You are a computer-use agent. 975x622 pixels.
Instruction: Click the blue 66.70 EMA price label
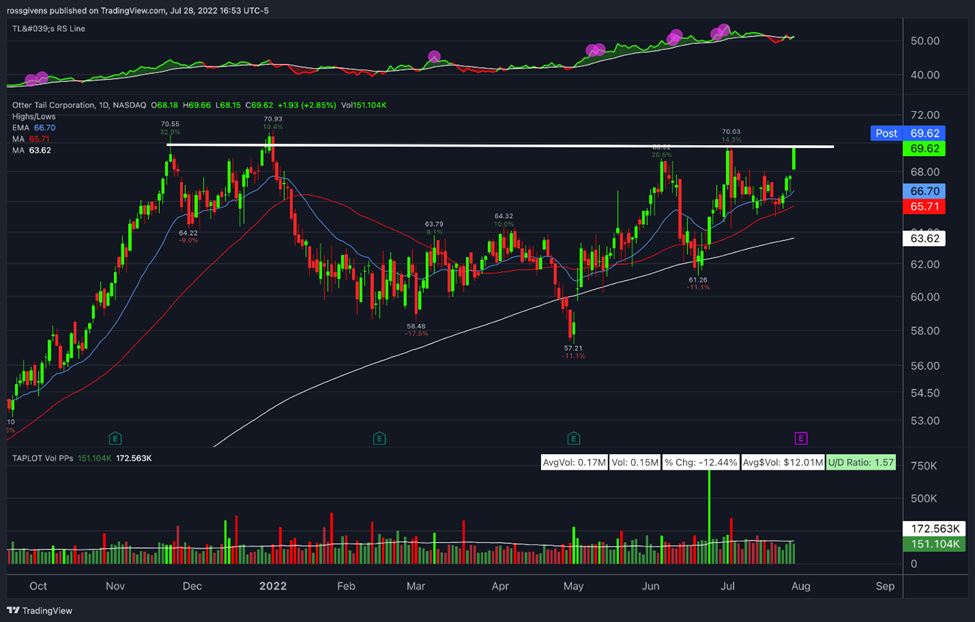click(924, 191)
